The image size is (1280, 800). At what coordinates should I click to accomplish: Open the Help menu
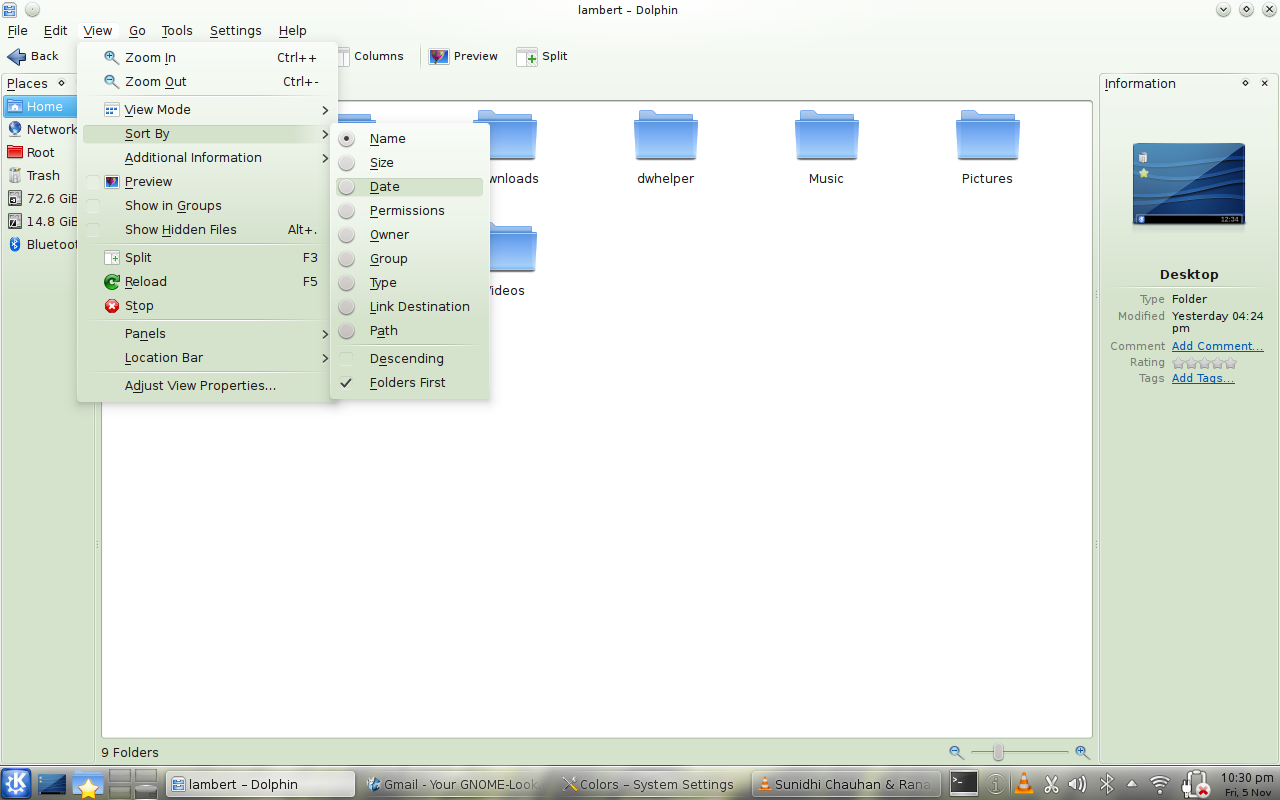coord(292,31)
